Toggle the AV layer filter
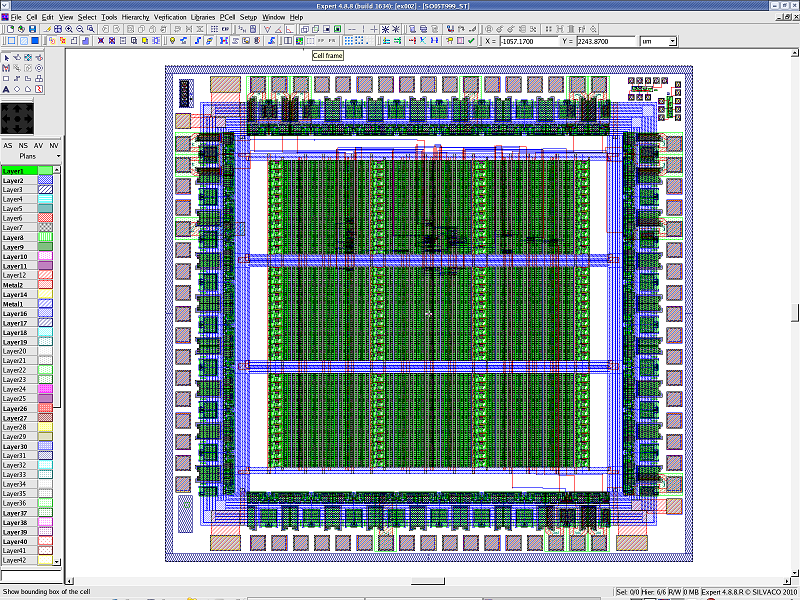The width and height of the screenshot is (800, 600). pyautogui.click(x=39, y=146)
